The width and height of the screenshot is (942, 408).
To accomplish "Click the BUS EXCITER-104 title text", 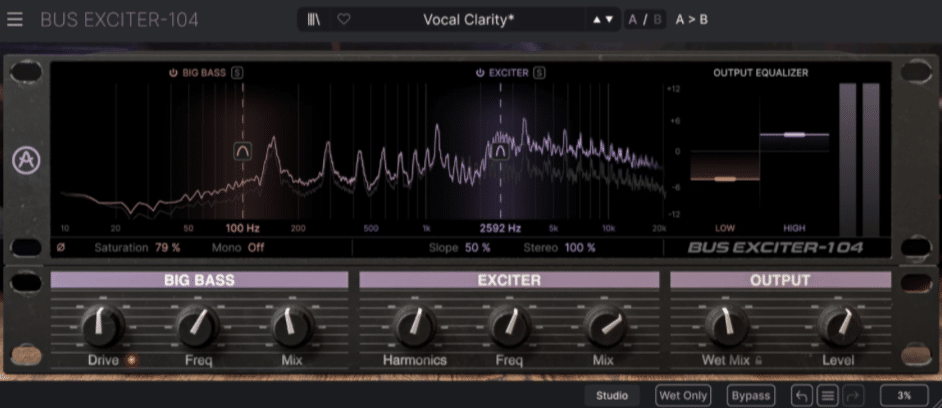I will click(119, 20).
